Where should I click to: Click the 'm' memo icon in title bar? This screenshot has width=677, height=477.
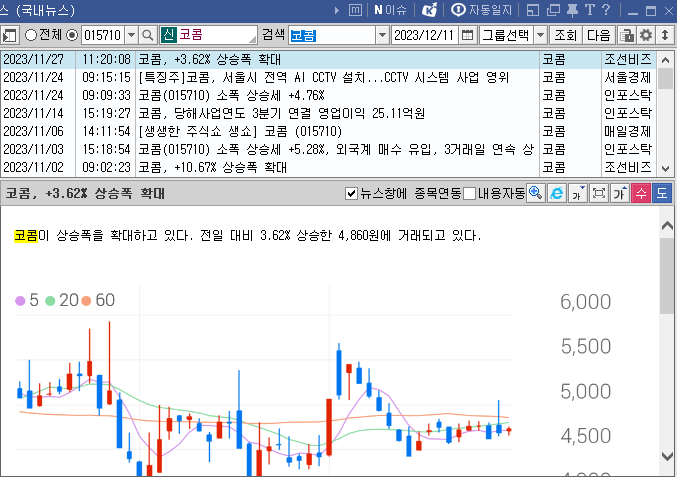tap(355, 10)
